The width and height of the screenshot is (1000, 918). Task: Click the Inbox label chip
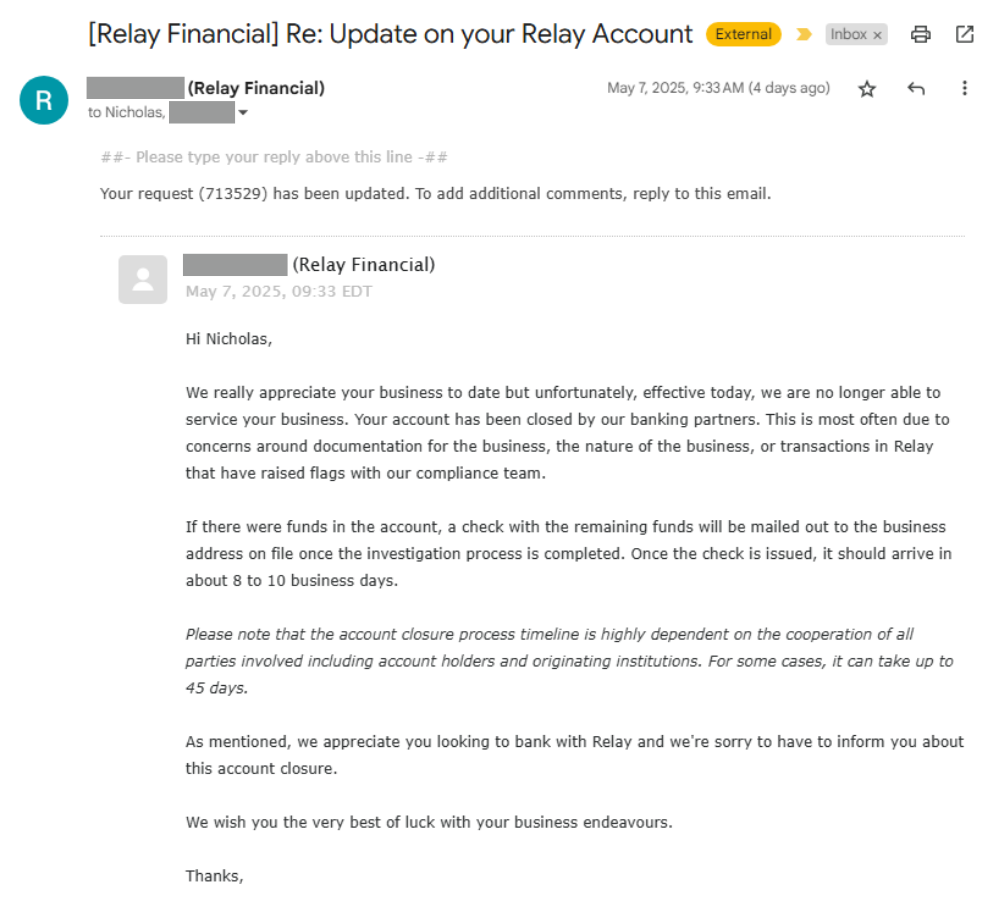pyautogui.click(x=857, y=34)
